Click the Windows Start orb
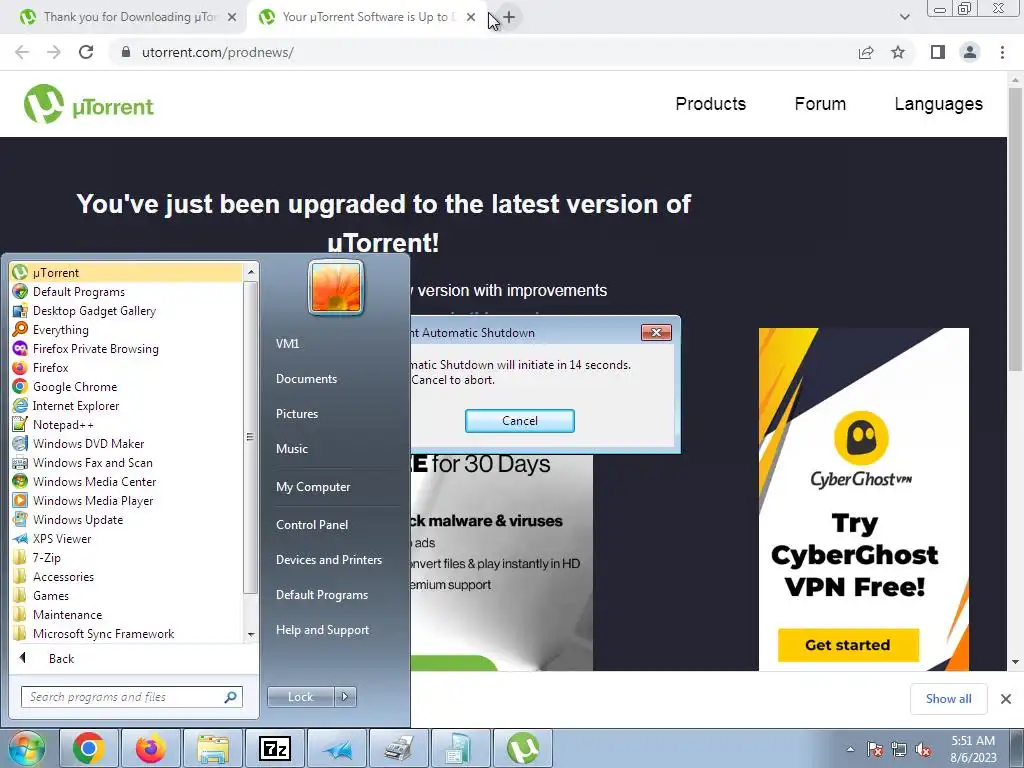The height and width of the screenshot is (768, 1024). pyautogui.click(x=27, y=748)
